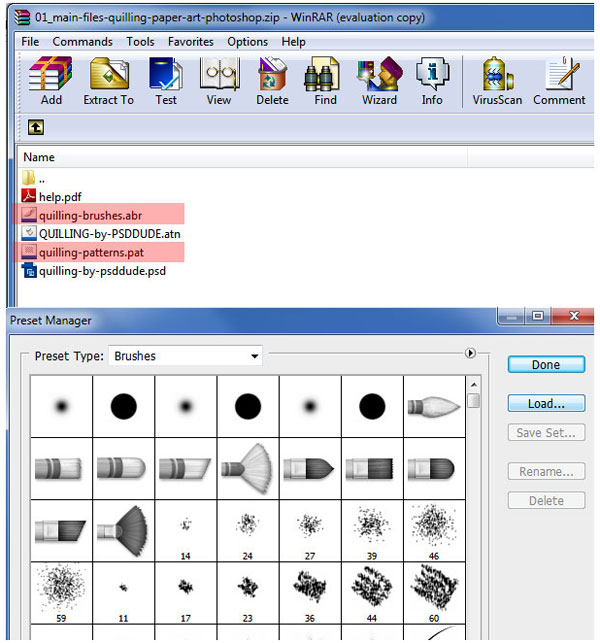Click the Add toolbar icon in WinRAR
Viewport: 600px width, 643px height.
tap(51, 81)
